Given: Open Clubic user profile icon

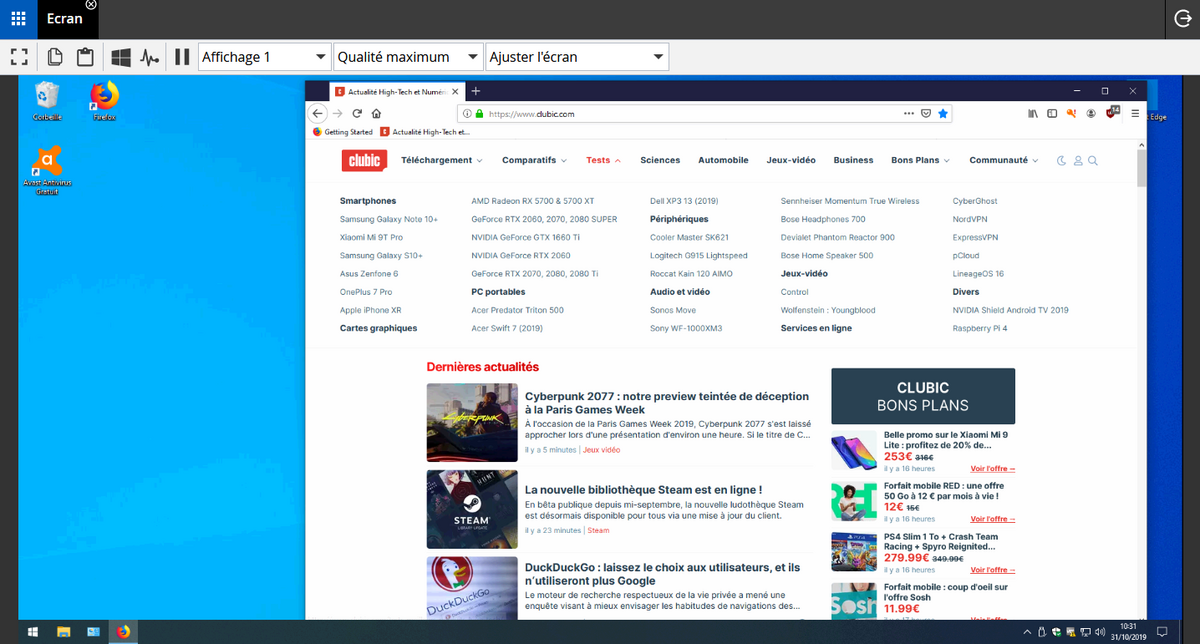Looking at the screenshot, I should 1078,161.
